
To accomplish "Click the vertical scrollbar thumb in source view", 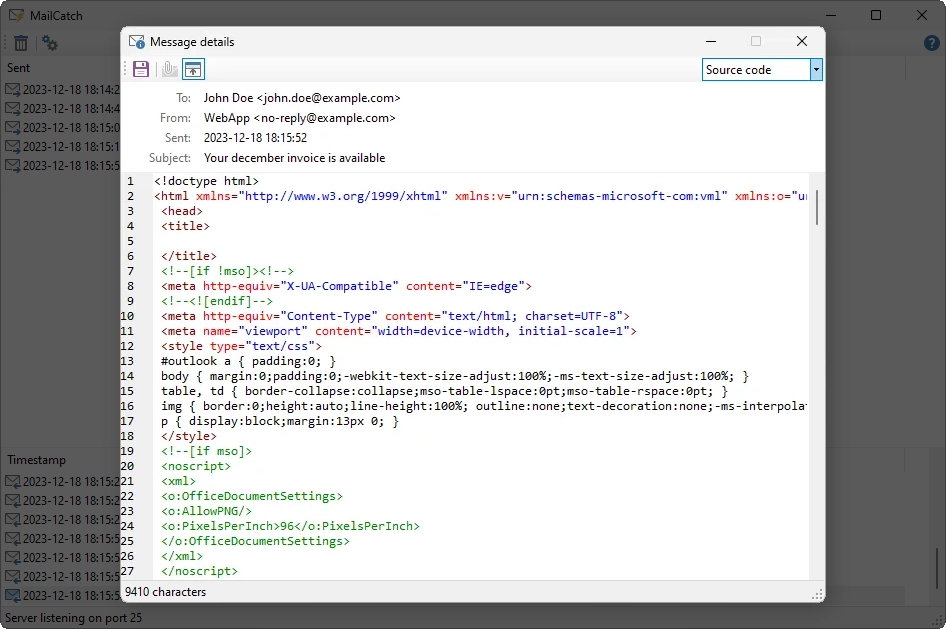I will 817,207.
